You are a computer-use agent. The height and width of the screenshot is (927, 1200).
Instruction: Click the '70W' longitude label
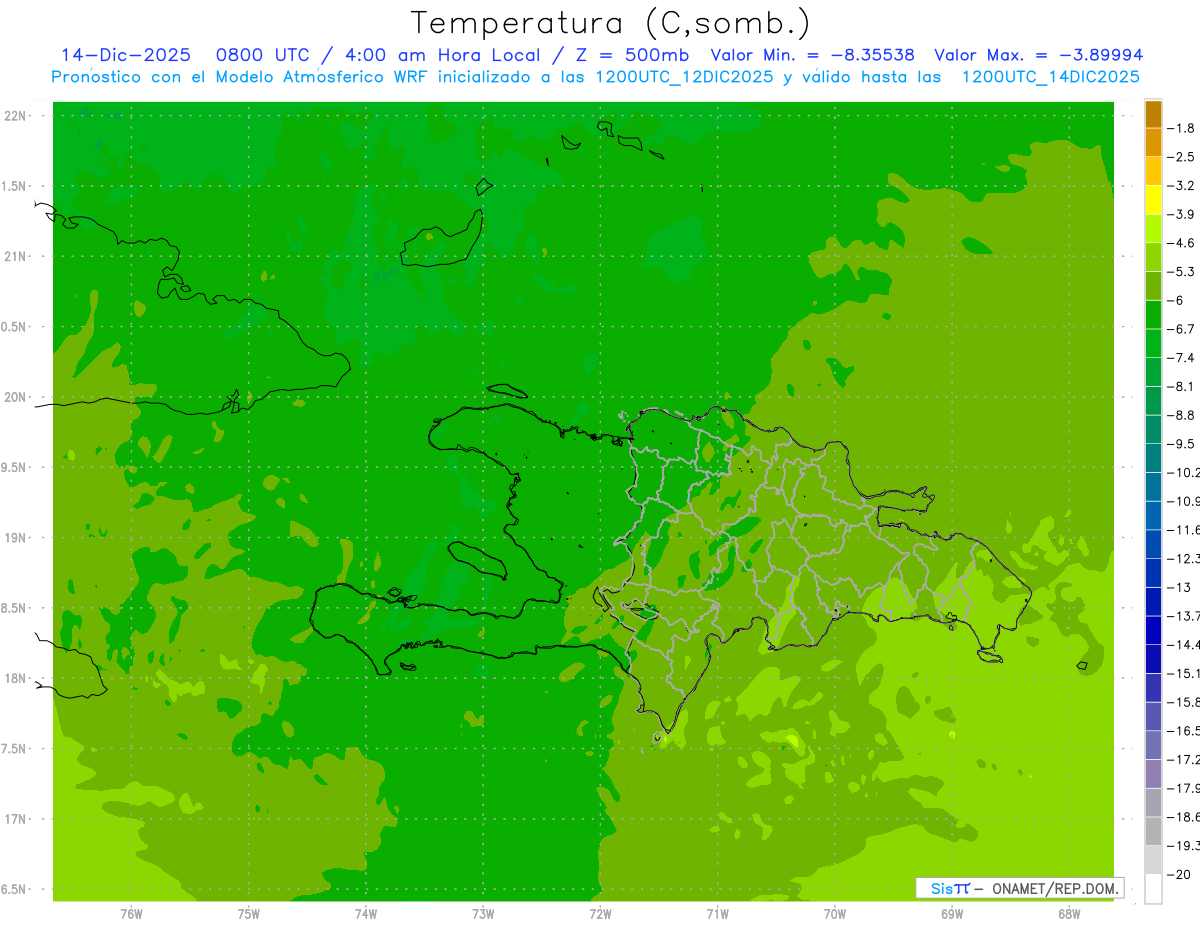point(835,913)
